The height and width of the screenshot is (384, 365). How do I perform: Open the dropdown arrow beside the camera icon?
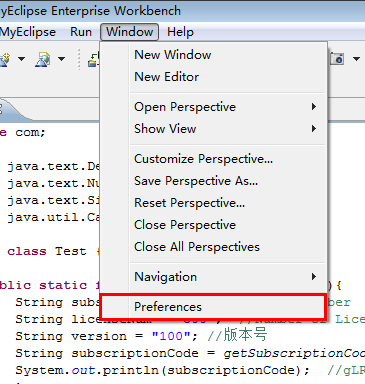[x=356, y=59]
